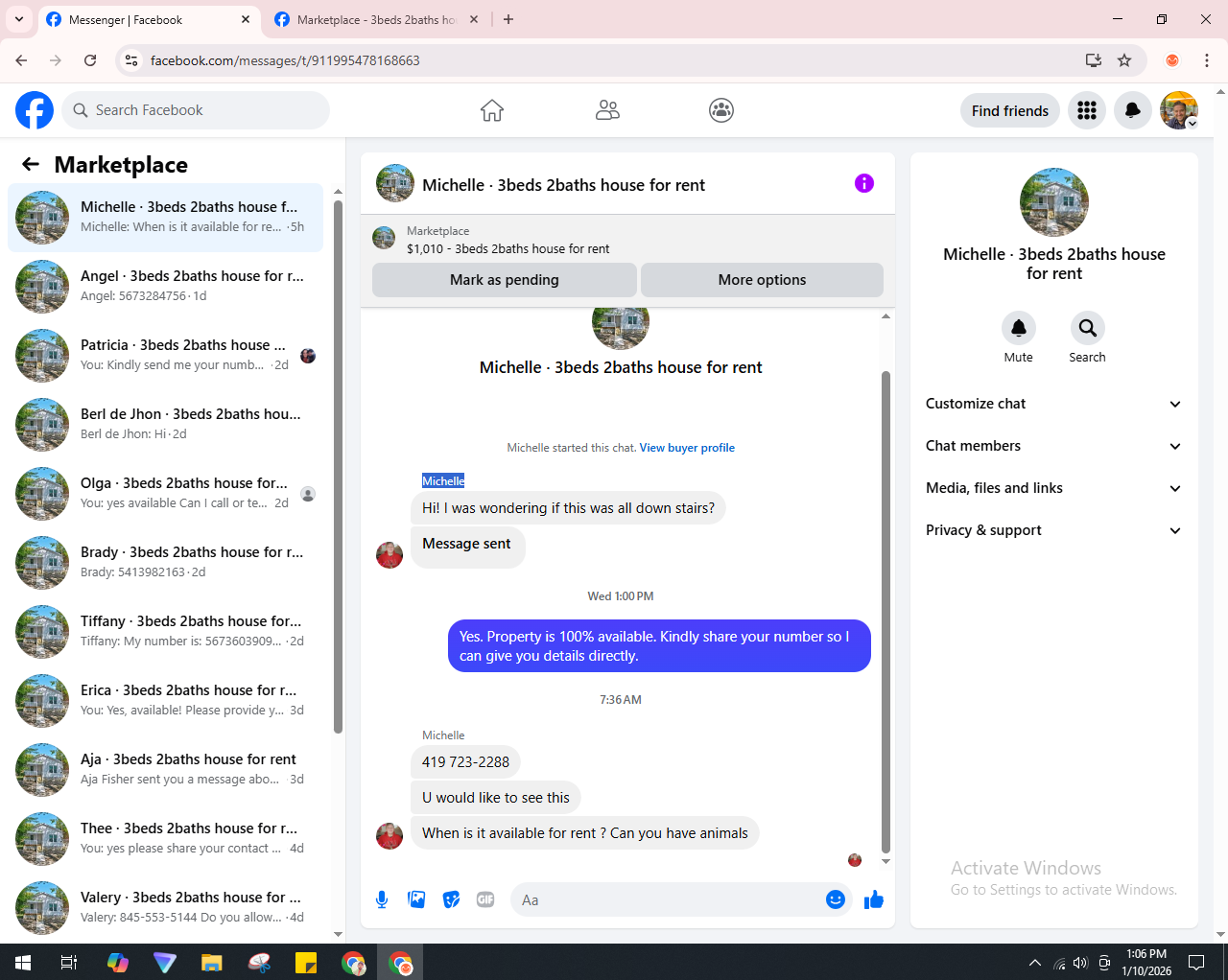
Task: Open Thee's conversation in the chat list
Action: tap(166, 838)
